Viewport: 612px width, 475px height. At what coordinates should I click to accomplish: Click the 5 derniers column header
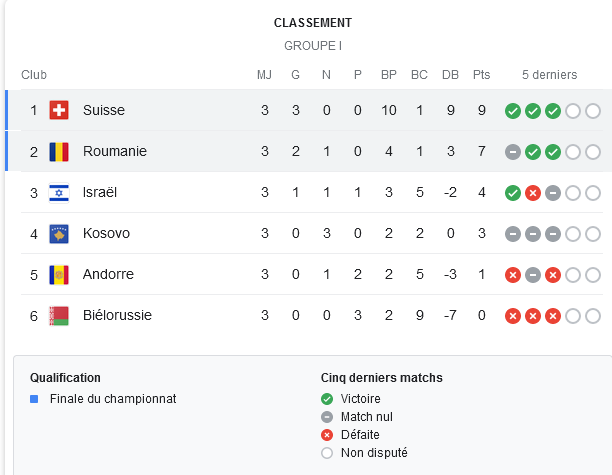click(x=550, y=75)
